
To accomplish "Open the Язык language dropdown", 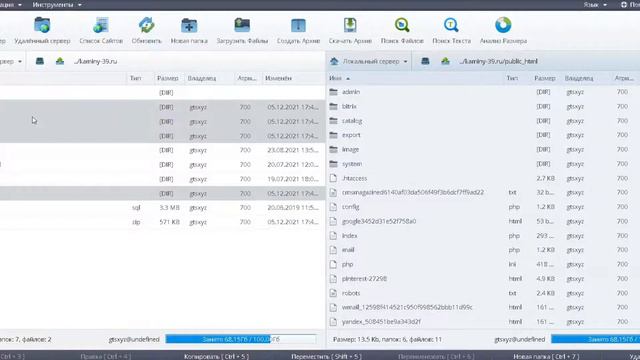I will 595,4.
